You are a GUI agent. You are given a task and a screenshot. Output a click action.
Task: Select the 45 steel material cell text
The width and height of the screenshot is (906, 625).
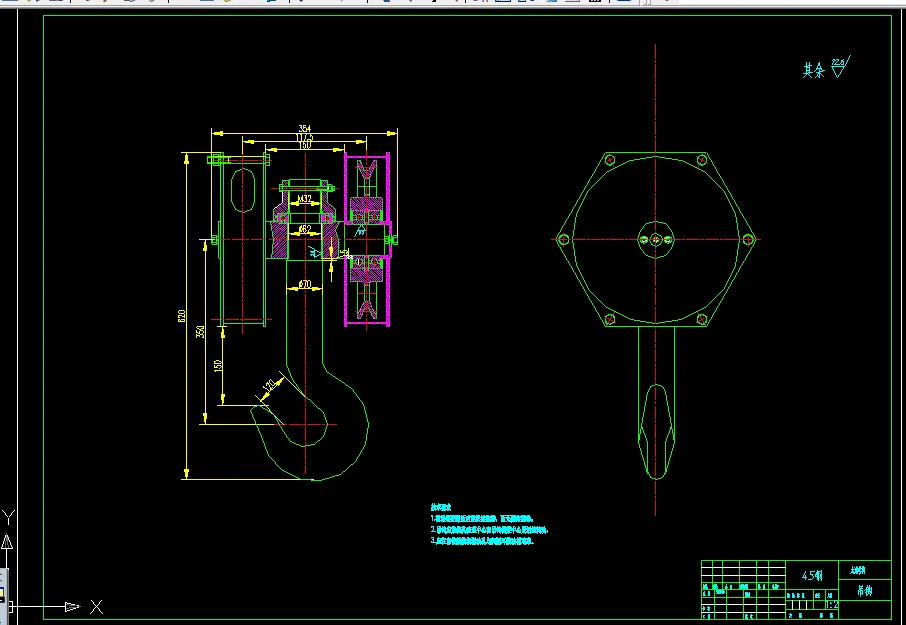pos(812,576)
